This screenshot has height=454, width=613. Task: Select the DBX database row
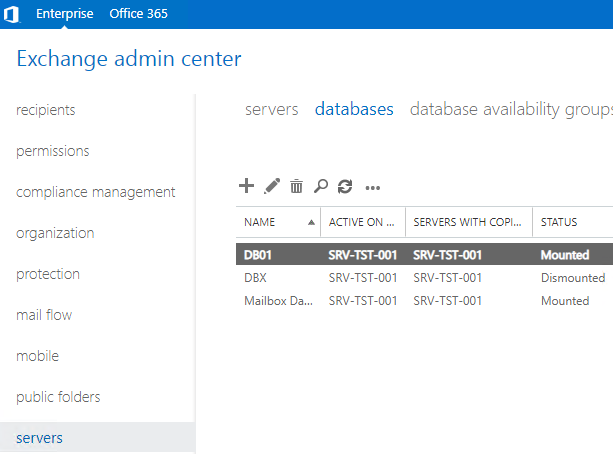click(x=255, y=277)
